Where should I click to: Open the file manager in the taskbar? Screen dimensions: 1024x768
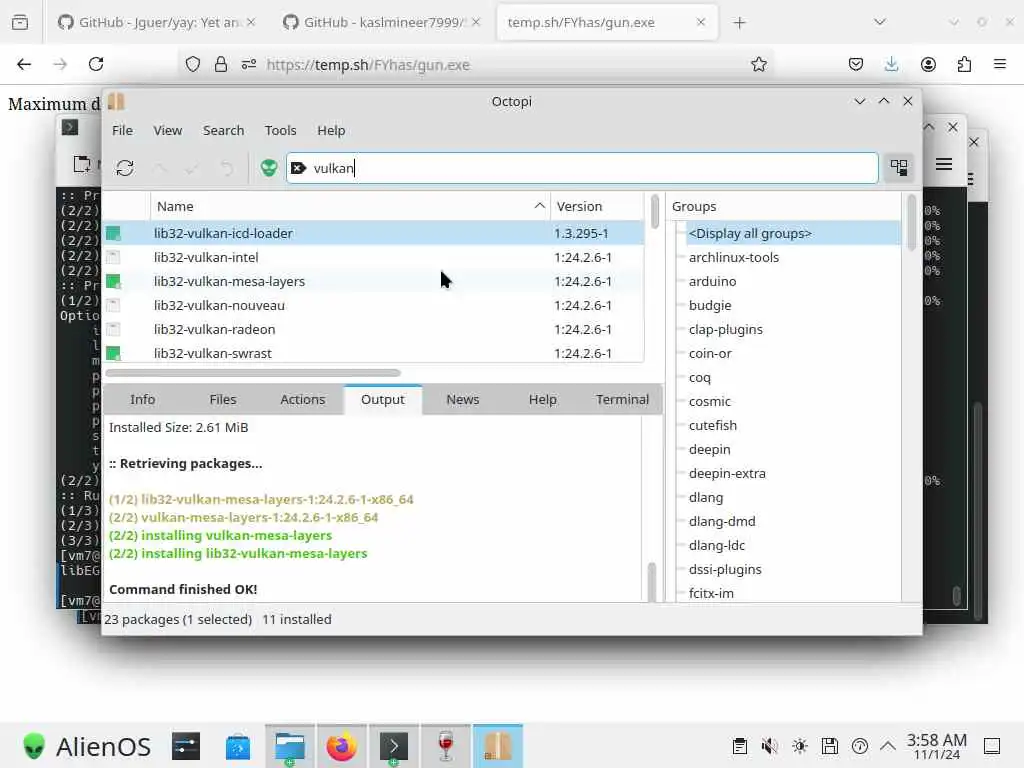click(290, 746)
